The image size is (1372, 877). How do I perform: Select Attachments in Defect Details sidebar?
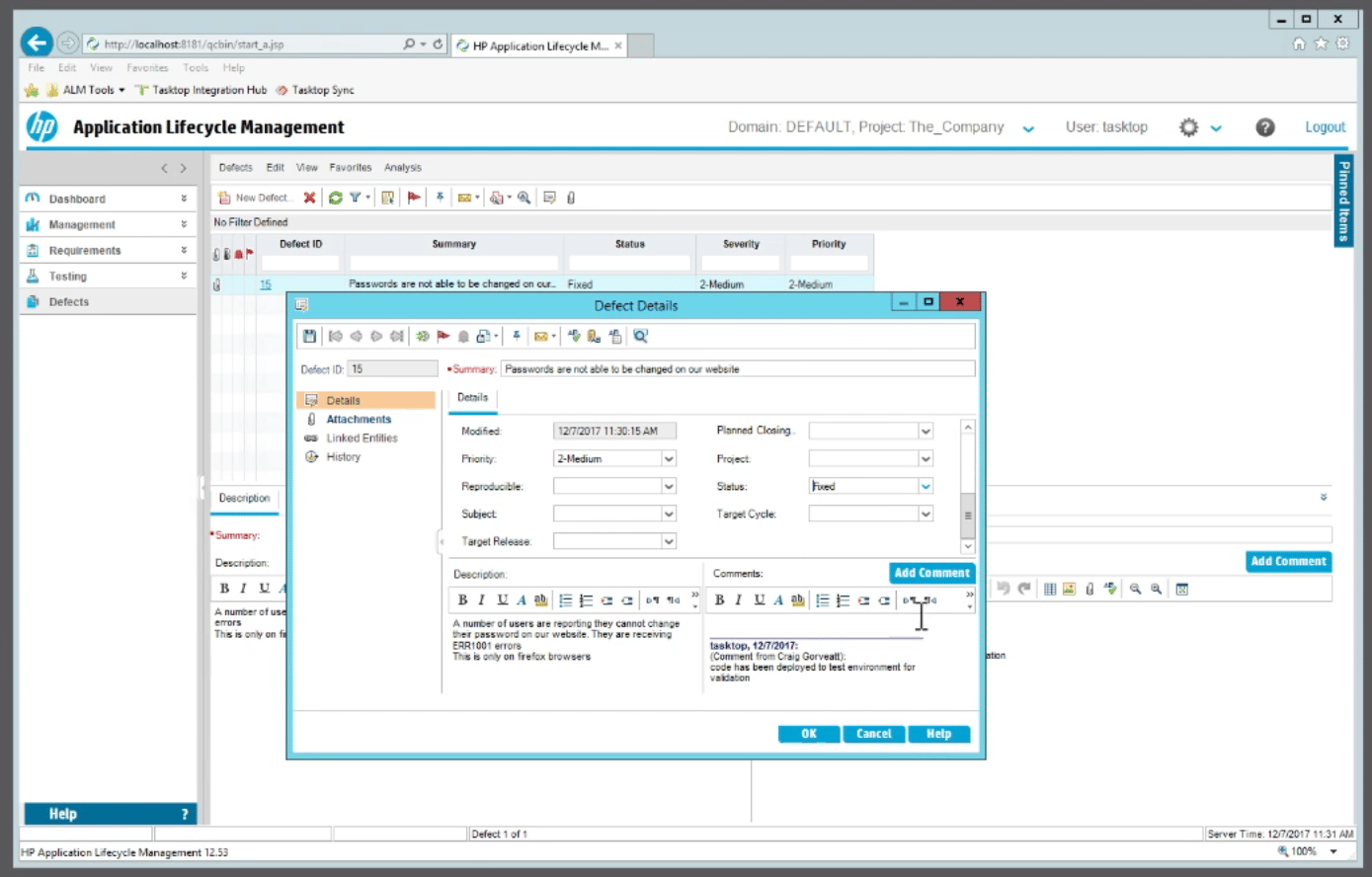(359, 419)
